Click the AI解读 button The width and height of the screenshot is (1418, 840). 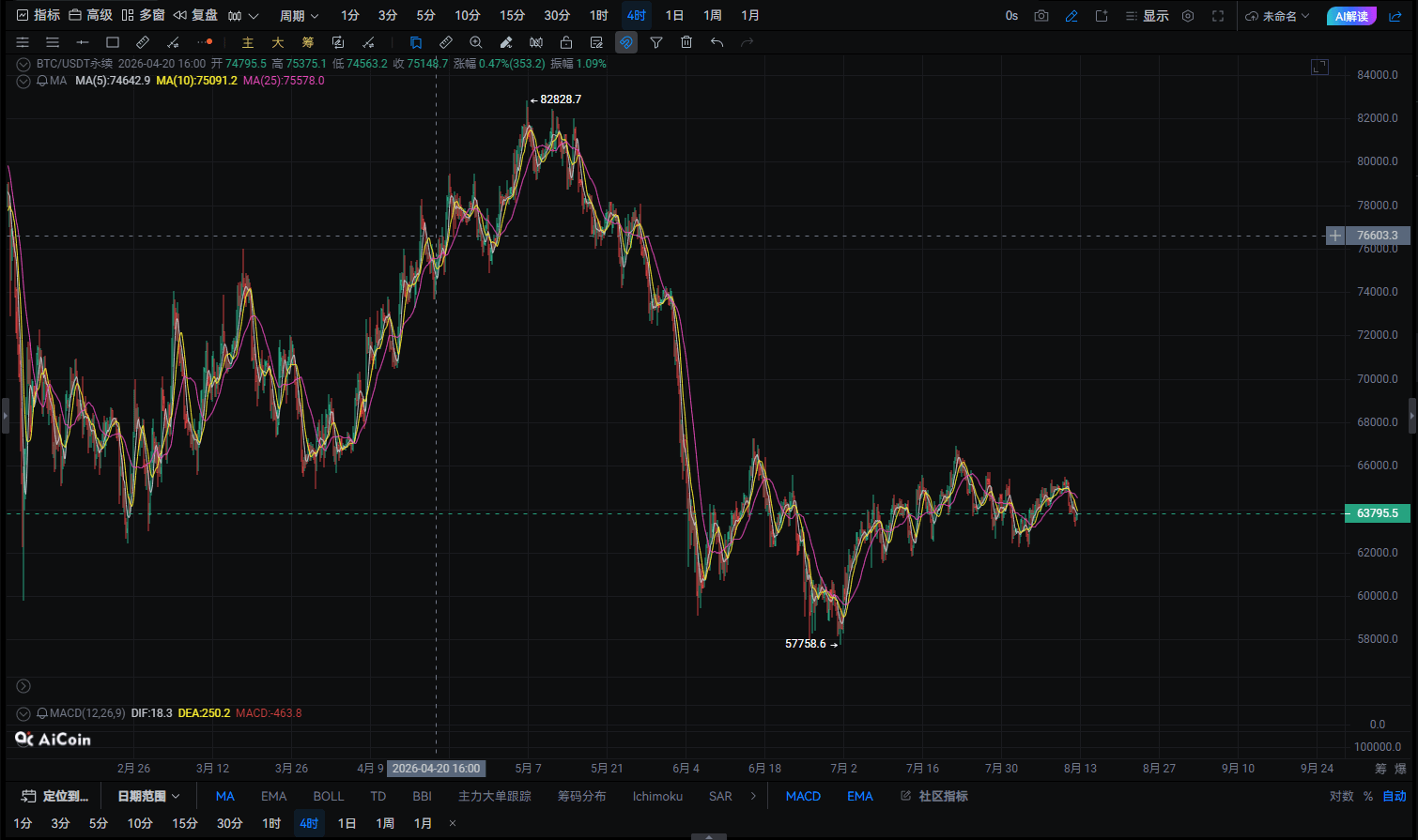(x=1352, y=16)
